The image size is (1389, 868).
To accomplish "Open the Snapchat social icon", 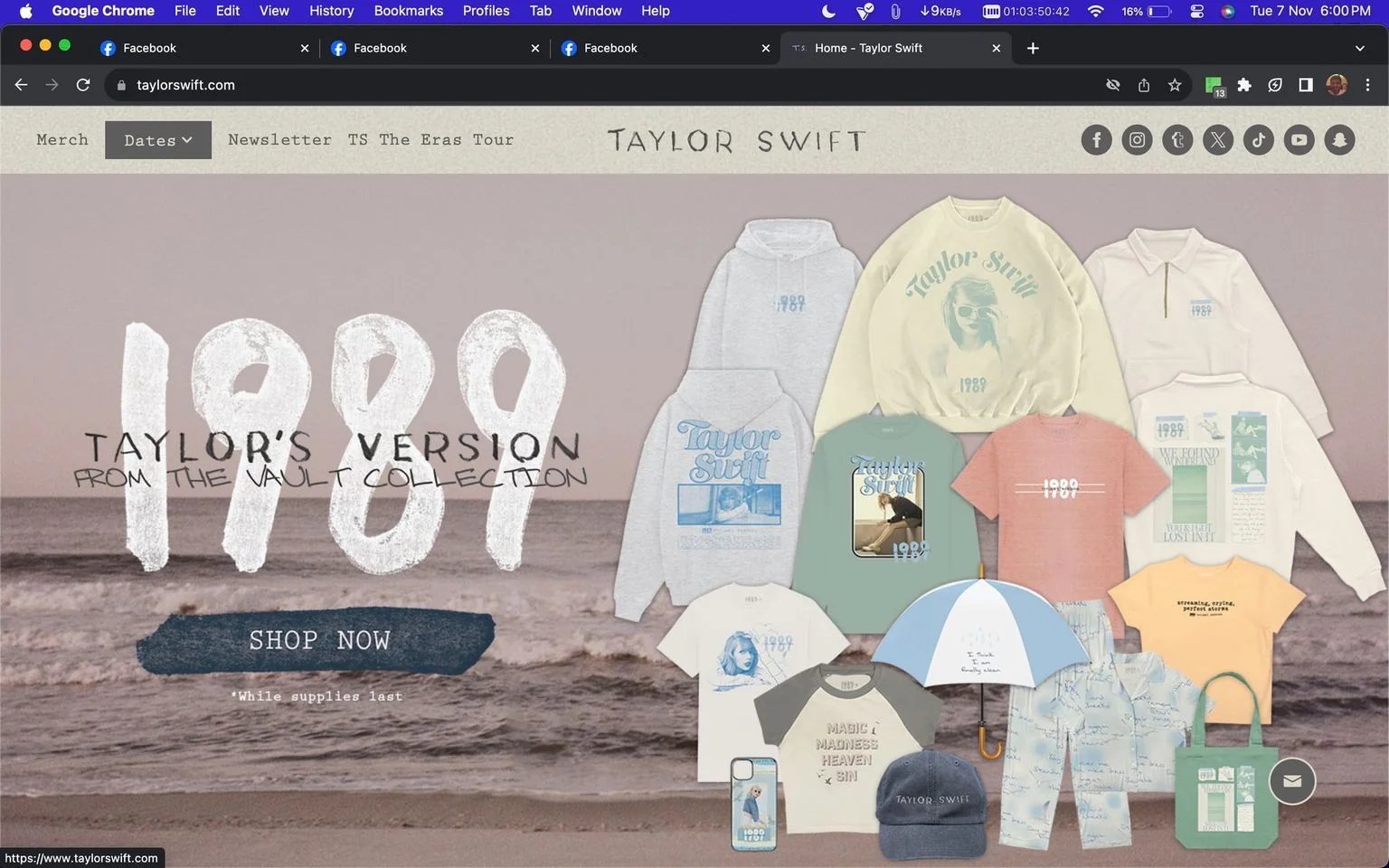I will tap(1340, 140).
